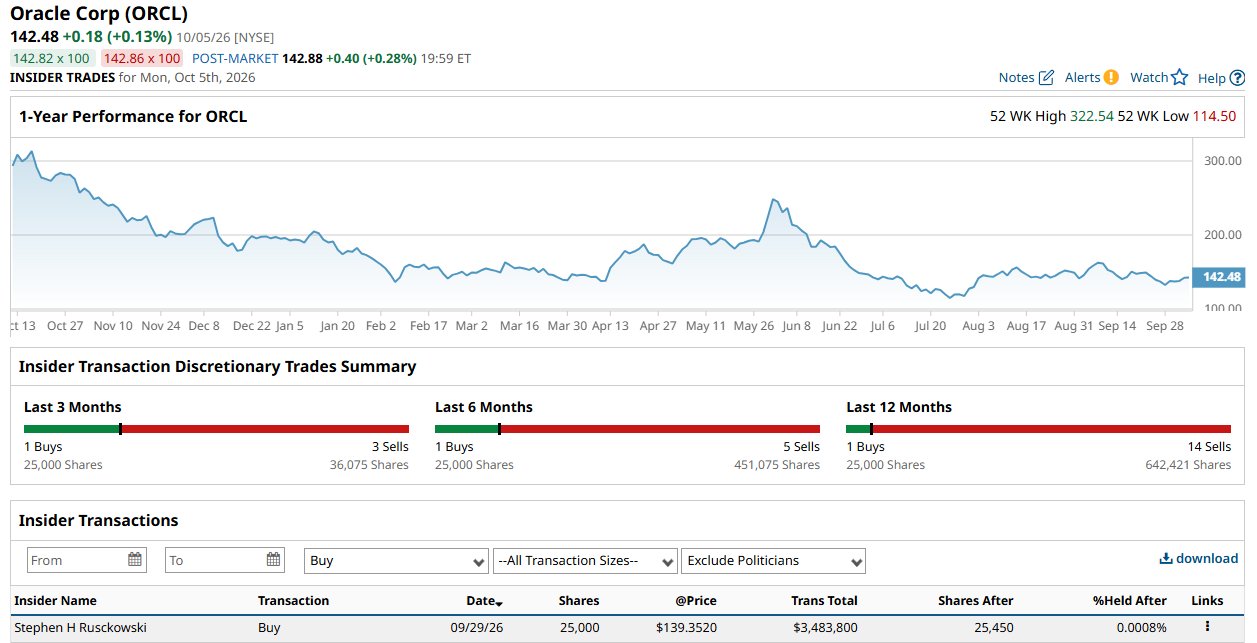The image size is (1257, 643).
Task: Click the Last 3 Months buy/sell bar
Action: [x=216, y=429]
